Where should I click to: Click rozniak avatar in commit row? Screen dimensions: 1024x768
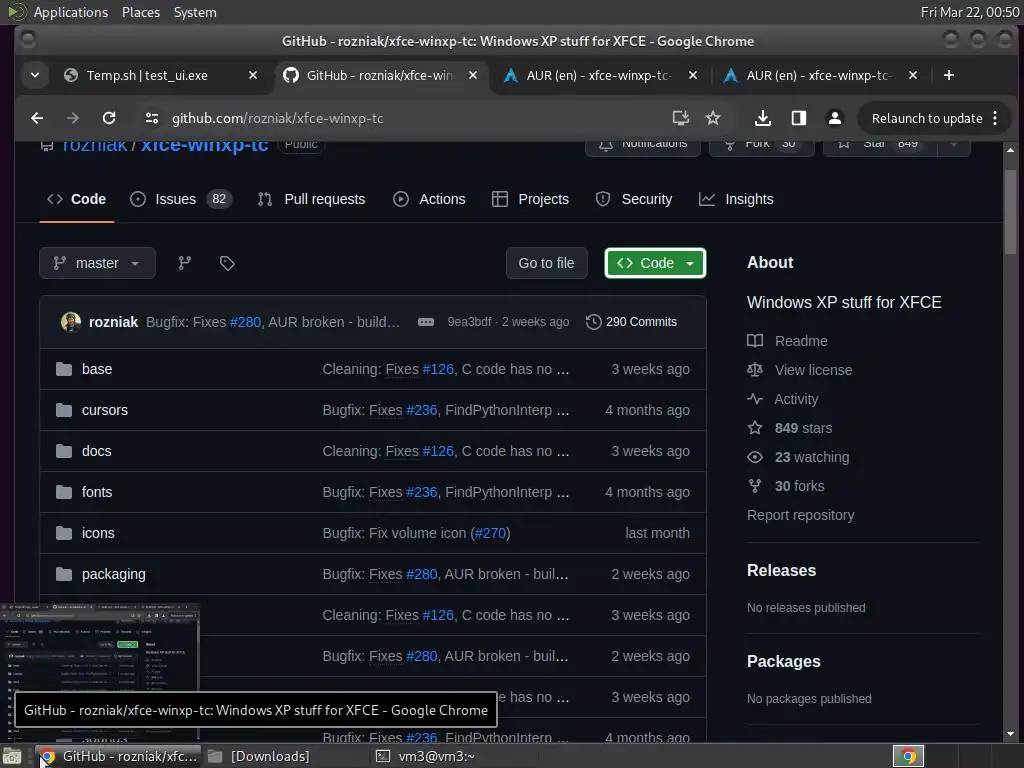click(x=71, y=322)
